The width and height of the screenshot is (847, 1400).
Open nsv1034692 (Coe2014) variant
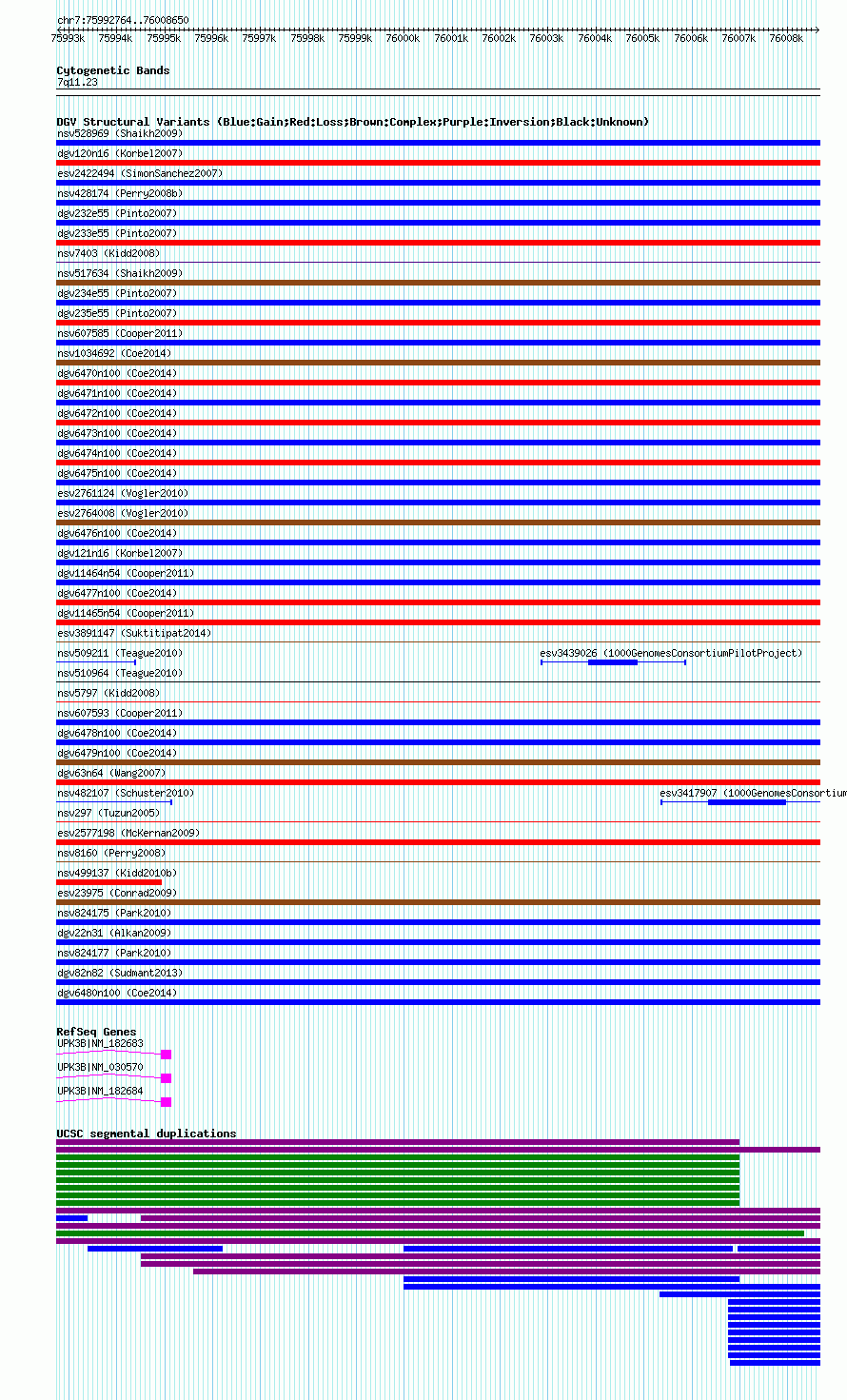114,353
